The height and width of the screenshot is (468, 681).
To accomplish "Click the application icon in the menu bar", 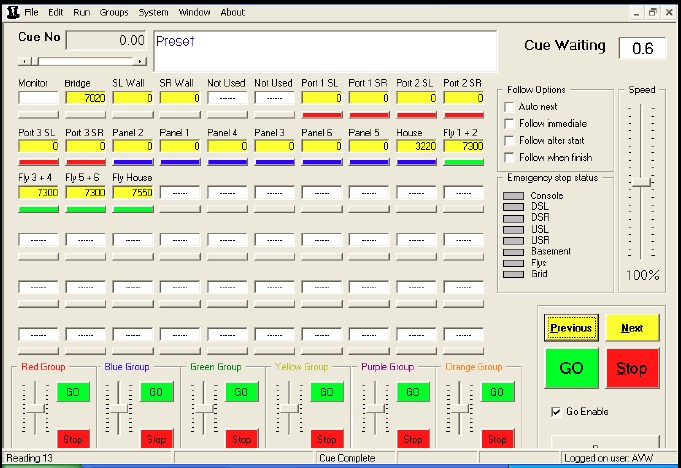I will coord(11,12).
